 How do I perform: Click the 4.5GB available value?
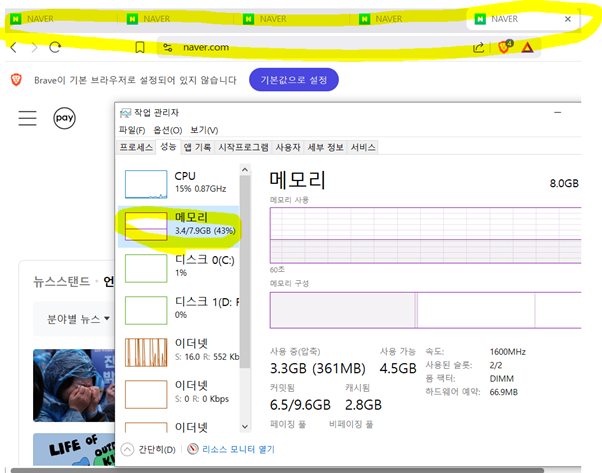tap(398, 369)
